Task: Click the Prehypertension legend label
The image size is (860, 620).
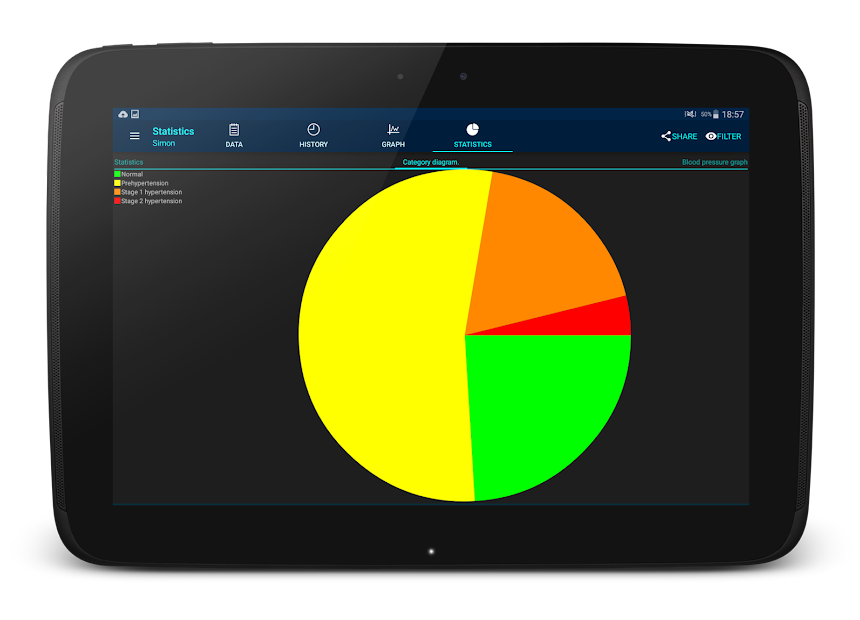Action: [x=145, y=183]
